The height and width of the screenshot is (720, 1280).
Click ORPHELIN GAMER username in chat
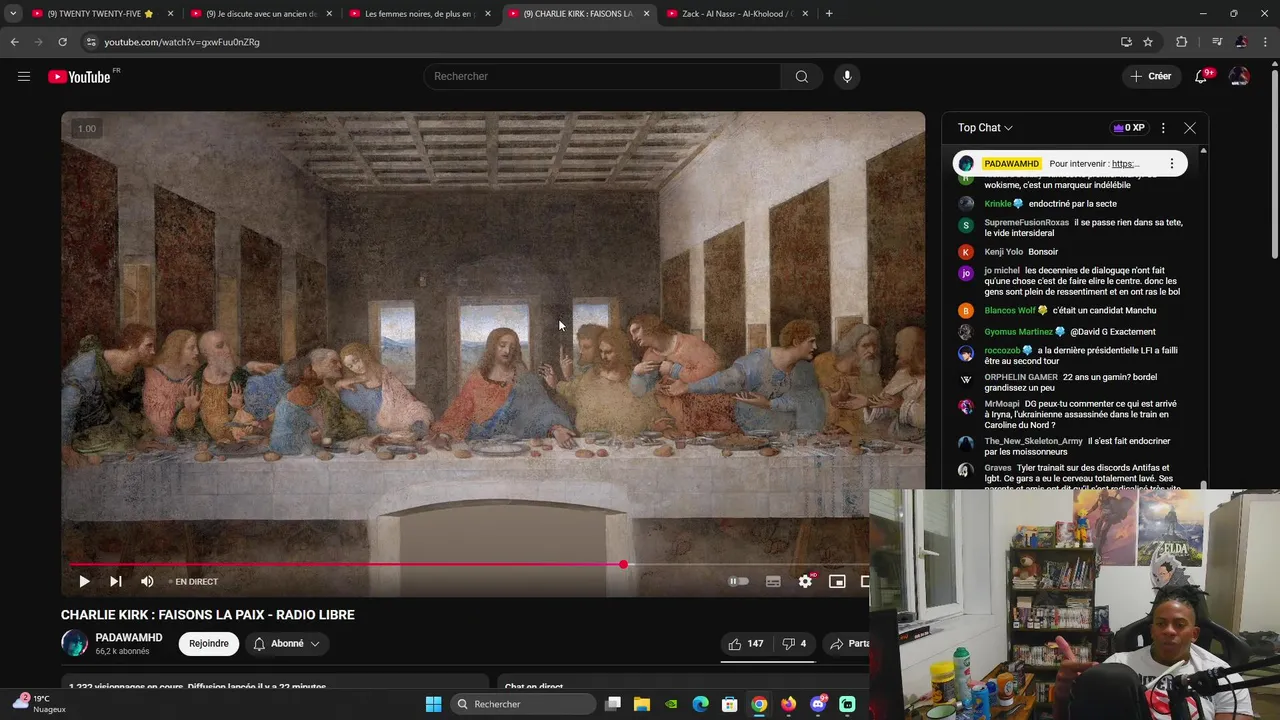coord(1021,377)
